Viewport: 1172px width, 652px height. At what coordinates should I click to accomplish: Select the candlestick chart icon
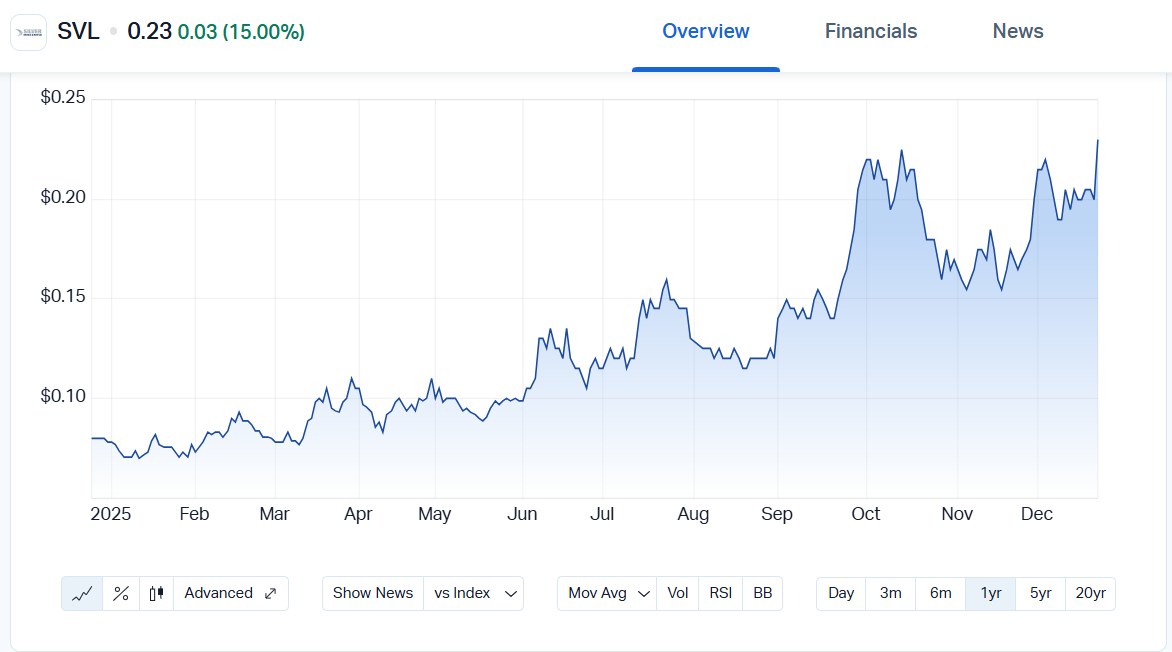point(156,593)
